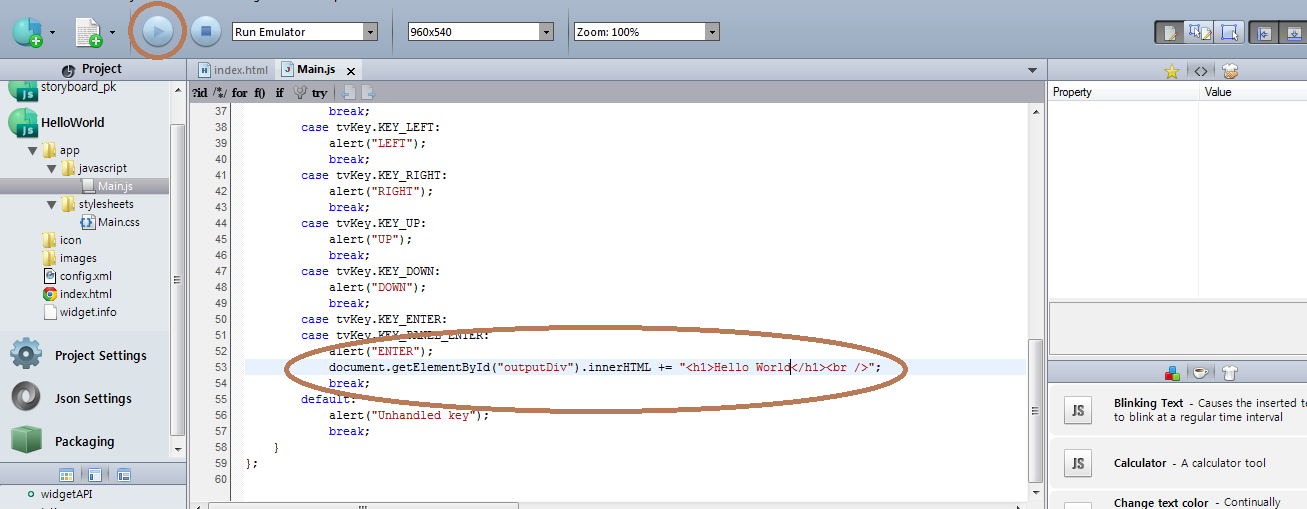Open the shirt tab in the snippets panel
The height and width of the screenshot is (509, 1307).
click(1230, 373)
